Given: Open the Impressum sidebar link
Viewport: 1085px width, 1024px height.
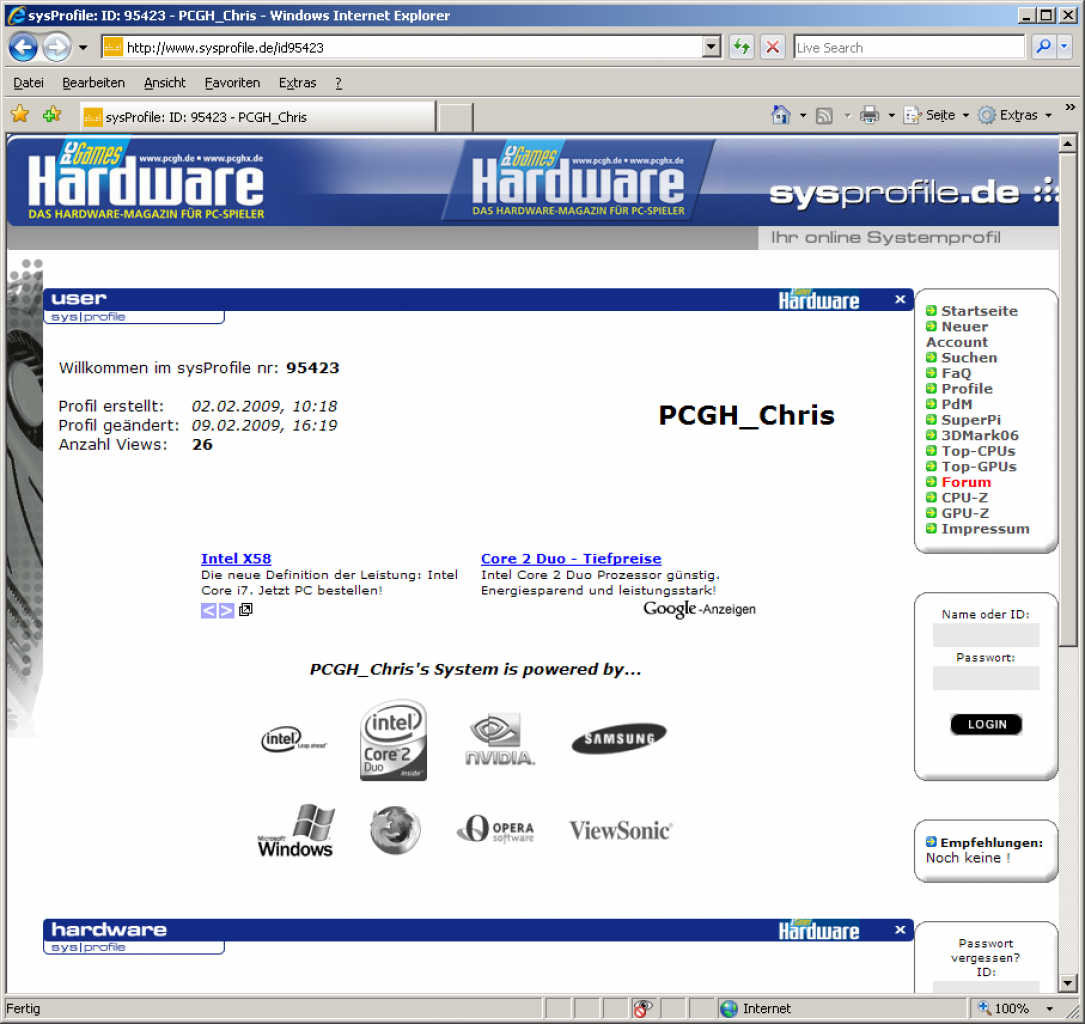Looking at the screenshot, I should click(985, 529).
